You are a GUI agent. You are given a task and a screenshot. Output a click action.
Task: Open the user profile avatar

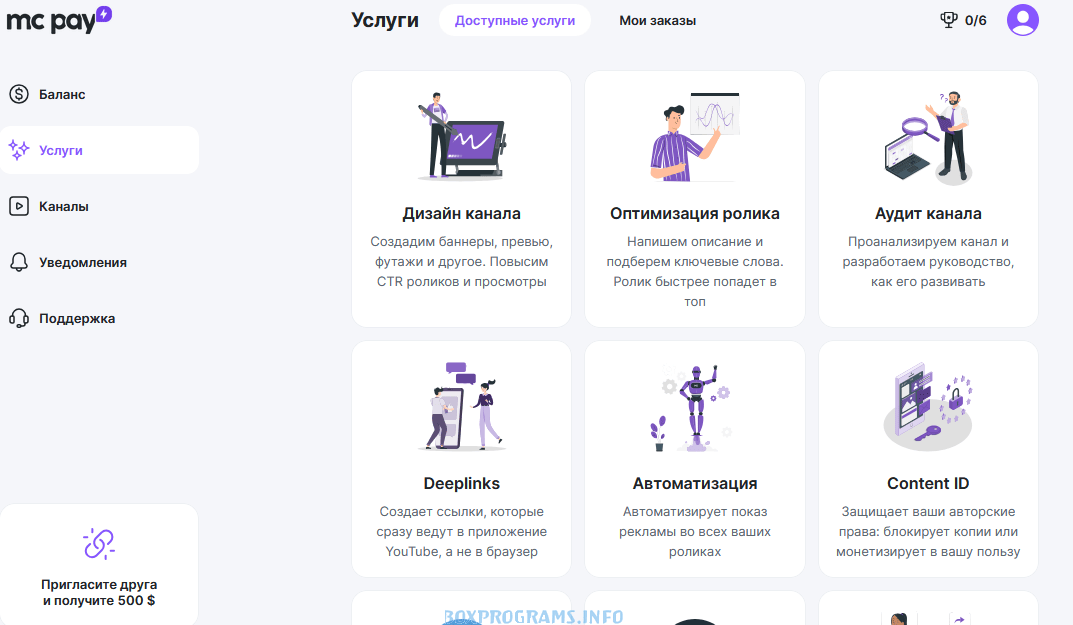[1022, 20]
